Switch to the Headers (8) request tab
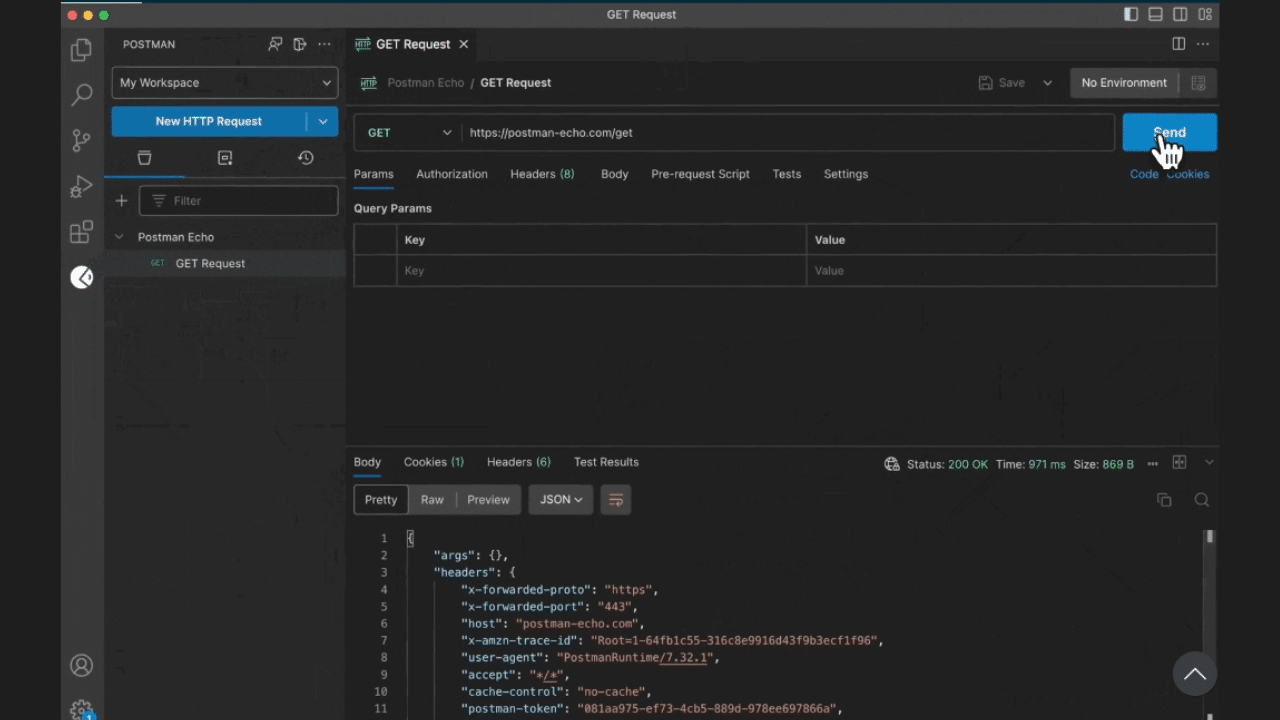 tap(542, 174)
